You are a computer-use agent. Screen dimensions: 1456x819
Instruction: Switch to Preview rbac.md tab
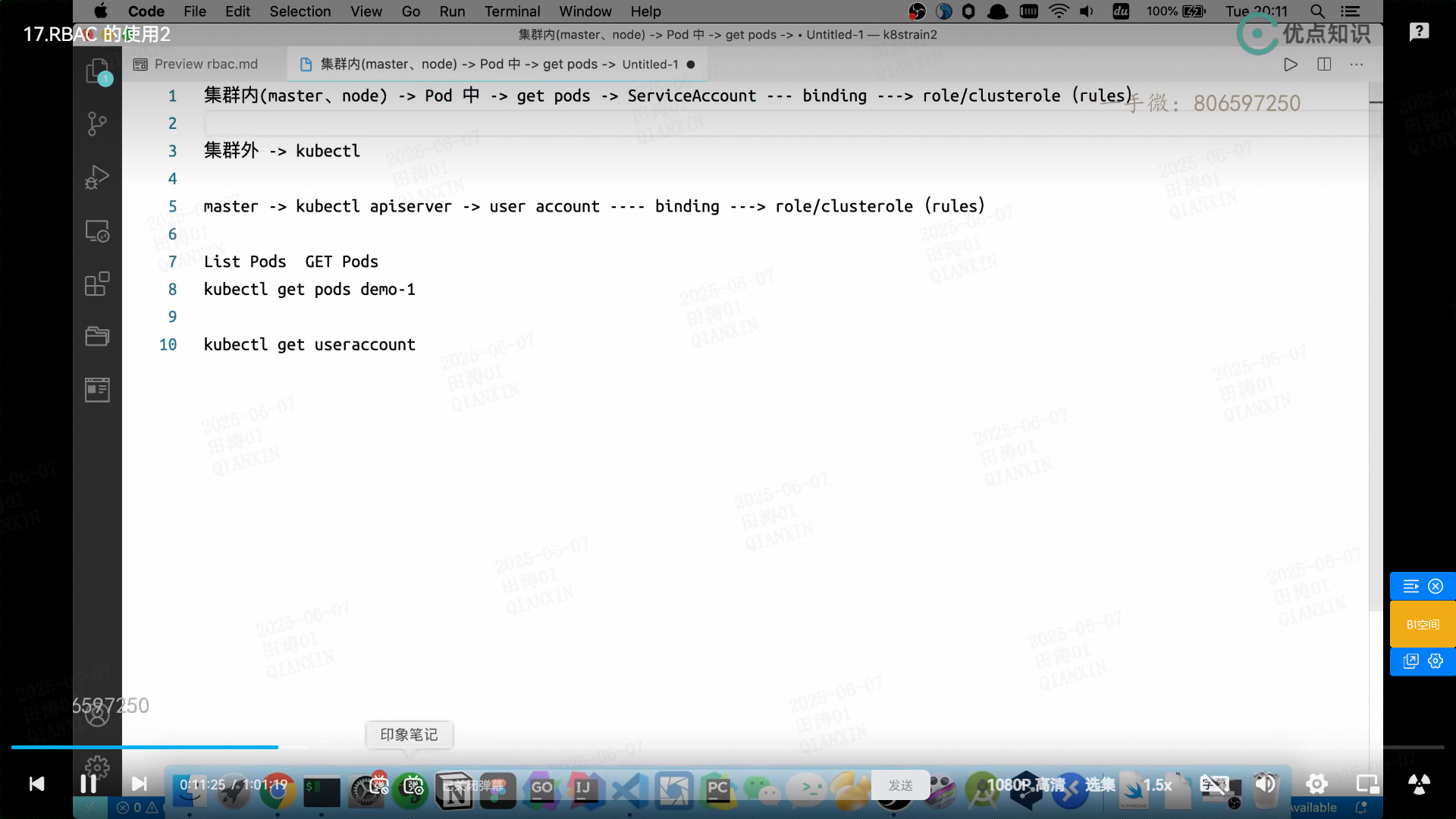point(197,64)
